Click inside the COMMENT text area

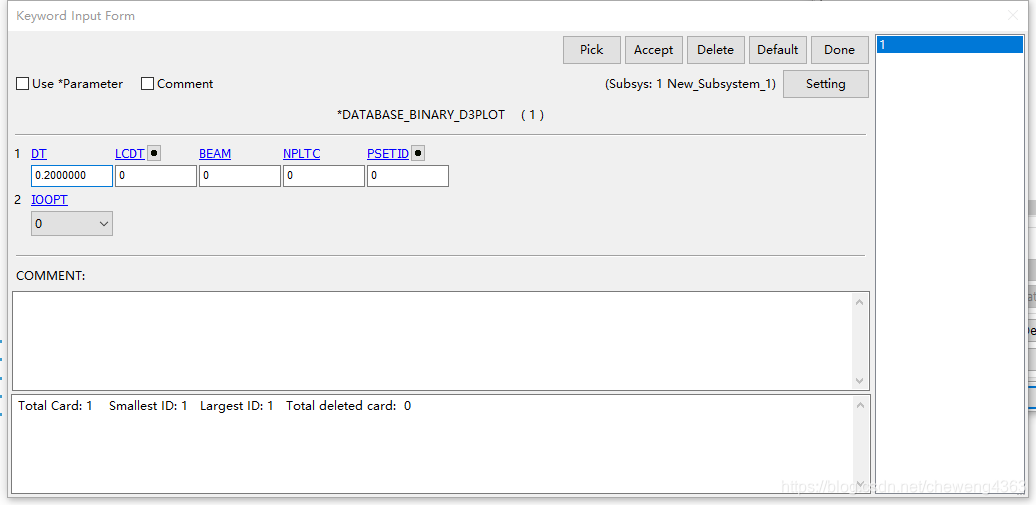click(x=433, y=340)
